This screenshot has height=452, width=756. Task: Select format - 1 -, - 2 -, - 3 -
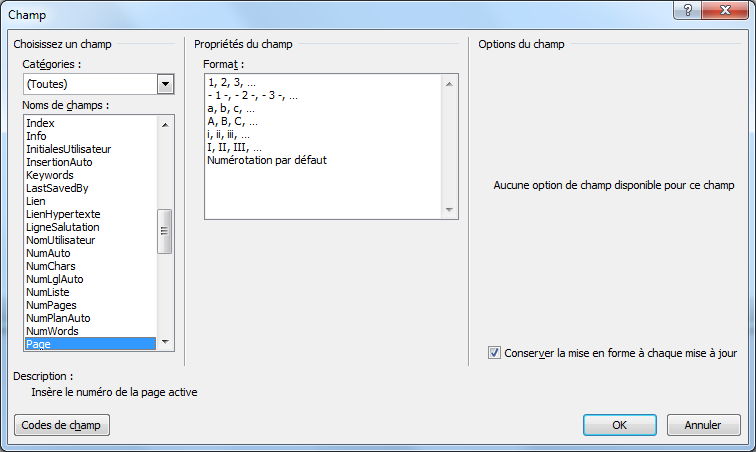coord(252,96)
